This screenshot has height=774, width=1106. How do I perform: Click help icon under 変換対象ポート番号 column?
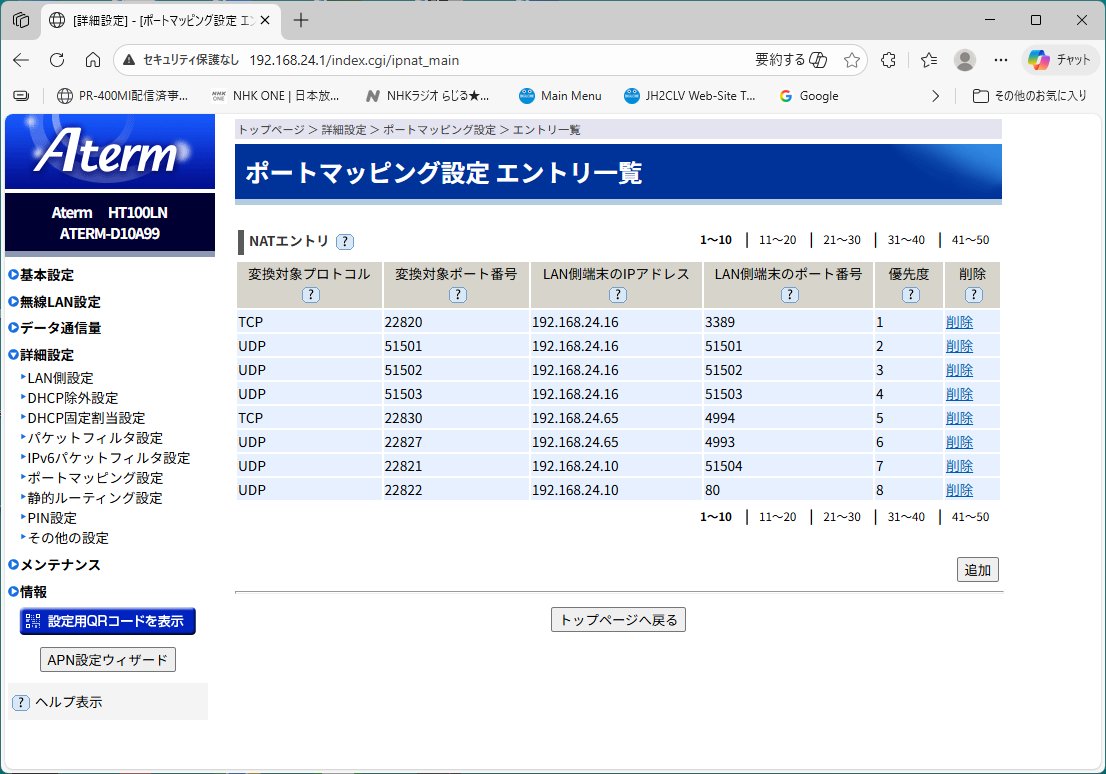click(457, 294)
